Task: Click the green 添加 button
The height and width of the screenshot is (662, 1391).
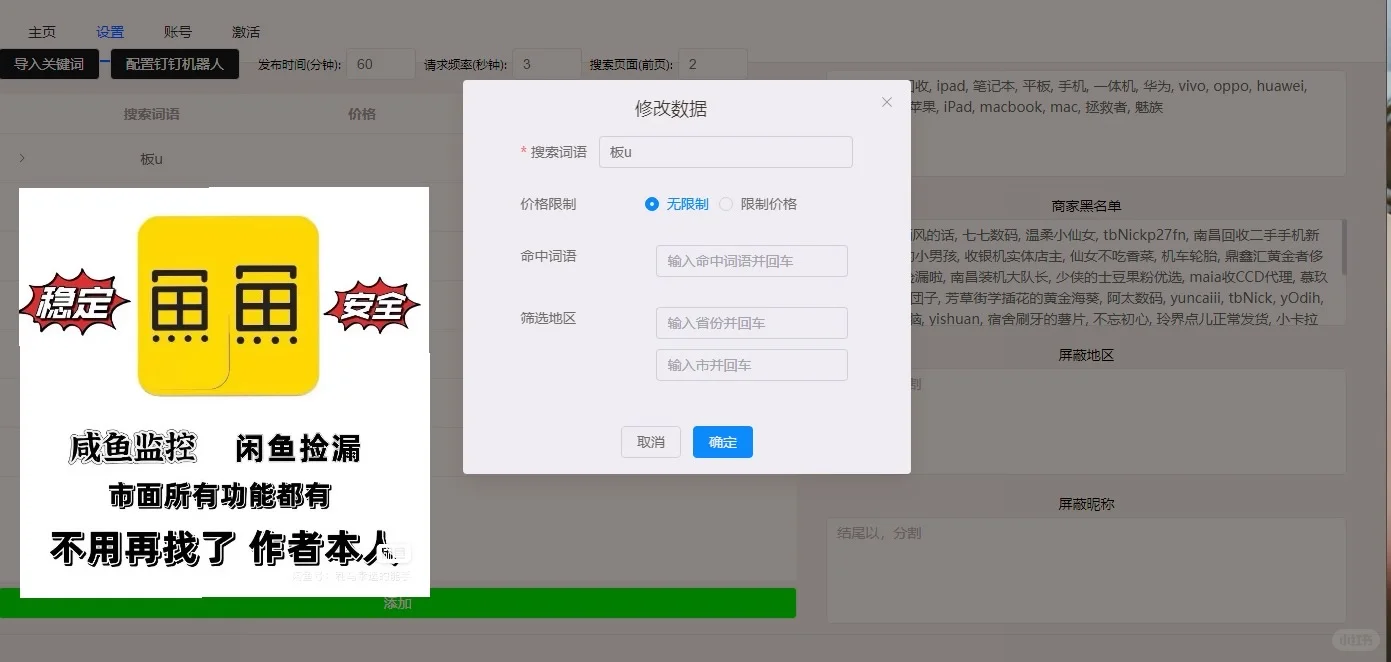Action: point(398,602)
